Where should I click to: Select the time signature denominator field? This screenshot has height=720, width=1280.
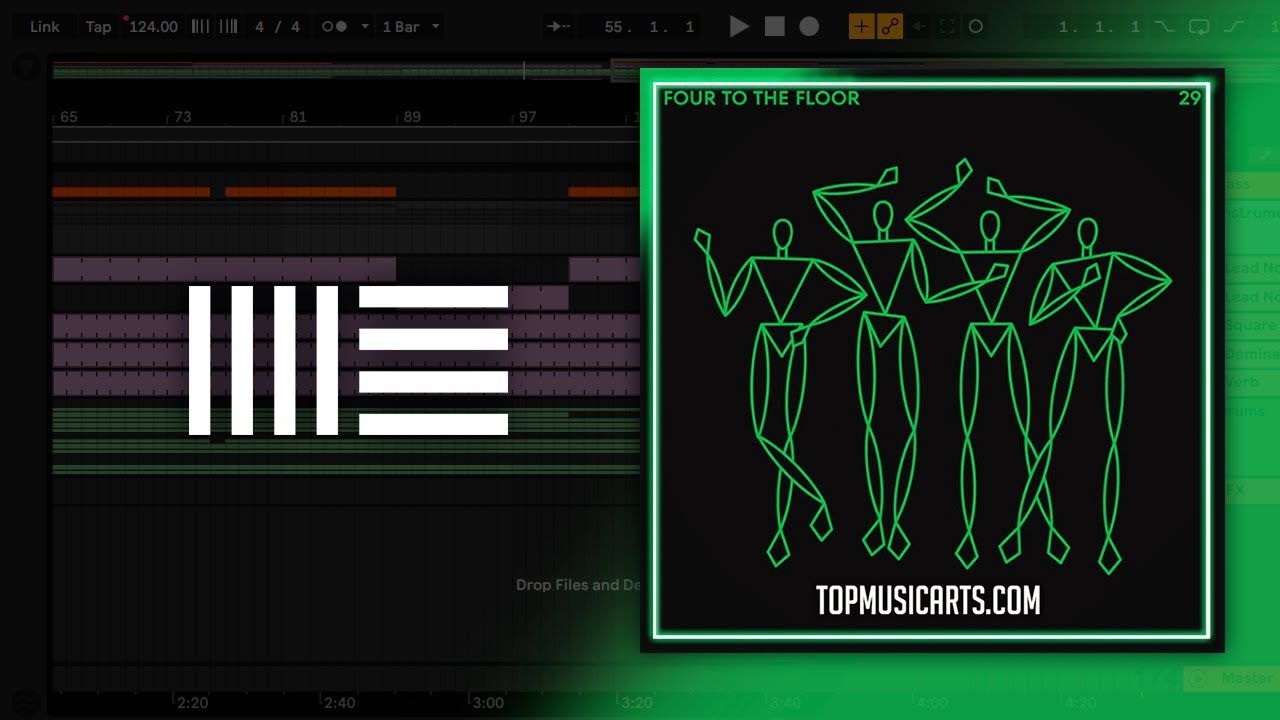295,27
